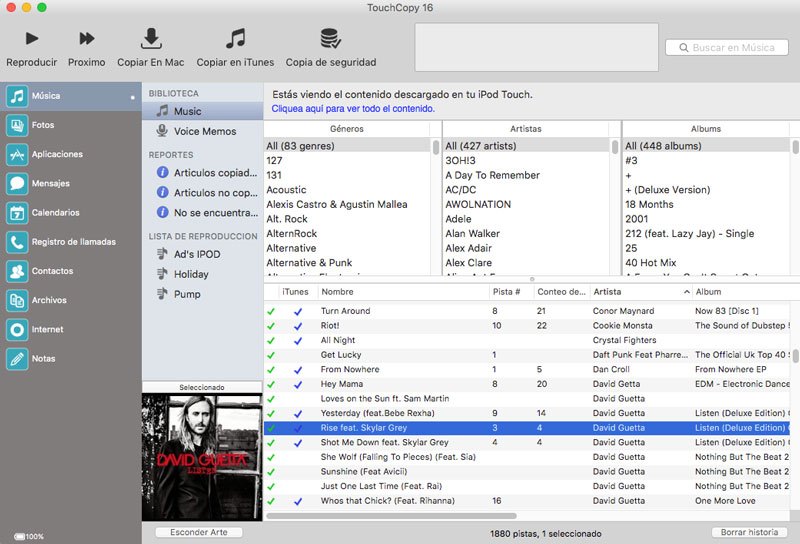Click the search magnifier icon
The width and height of the screenshot is (800, 544).
pos(684,47)
